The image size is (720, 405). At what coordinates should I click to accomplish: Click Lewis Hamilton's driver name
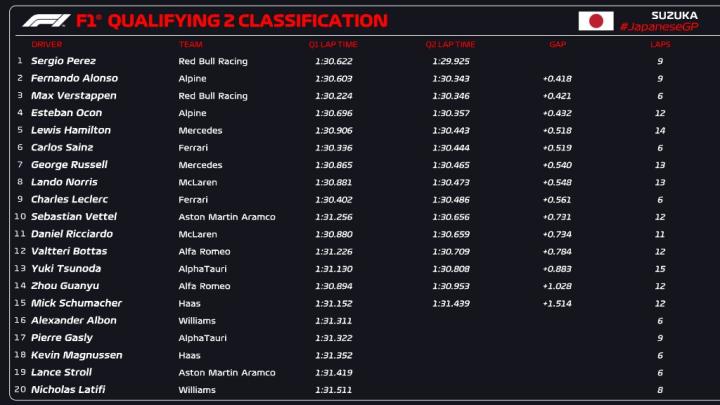(x=70, y=130)
